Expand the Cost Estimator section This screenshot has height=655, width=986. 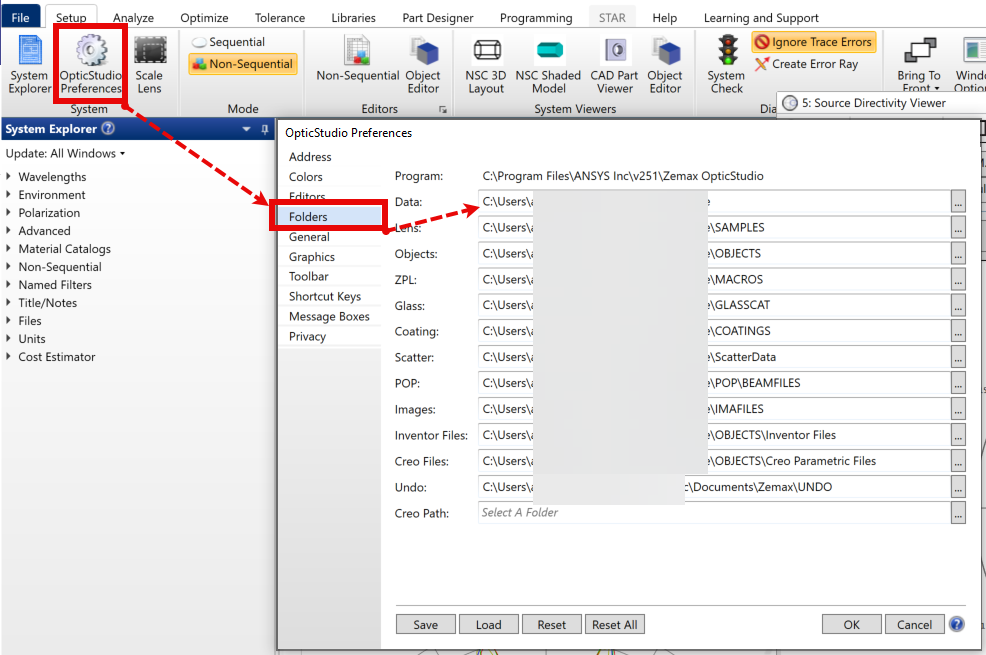[8, 356]
